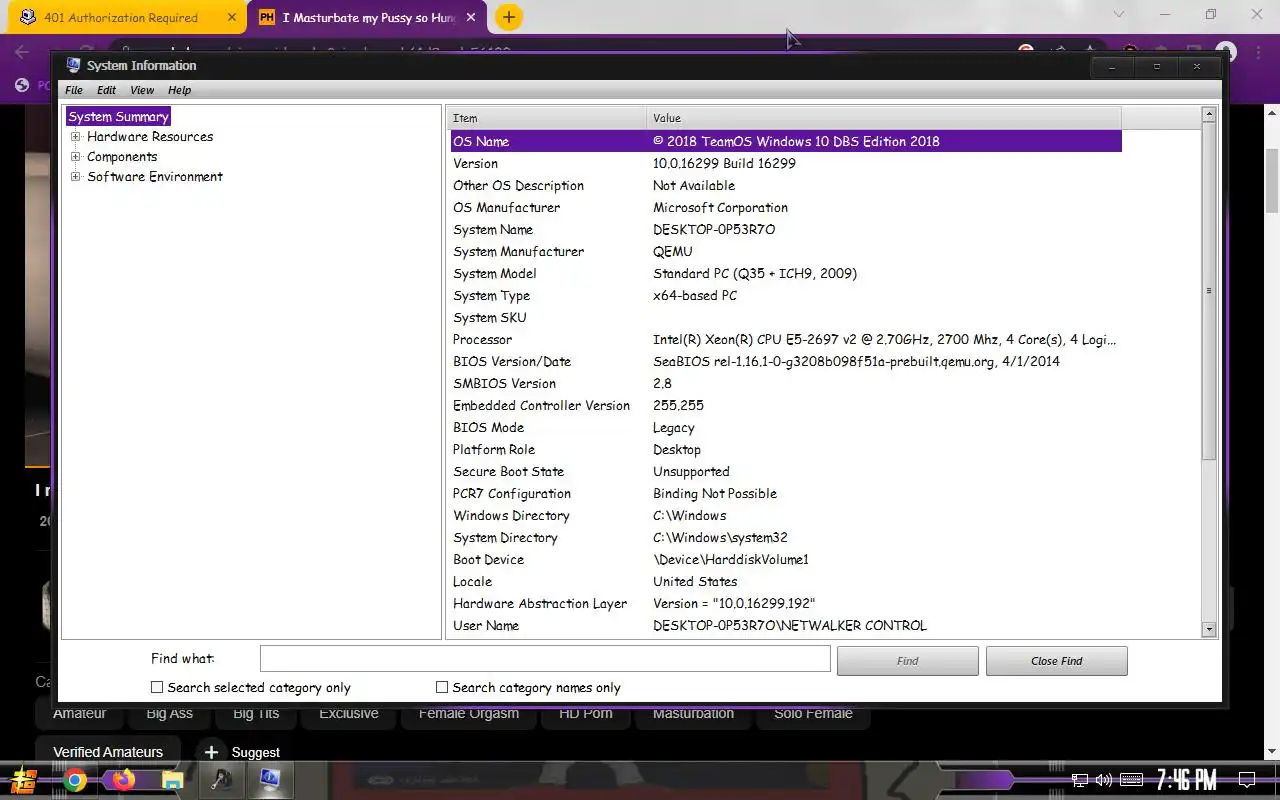Viewport: 1280px width, 800px height.
Task: Select the Locale row
Action: click(x=786, y=581)
